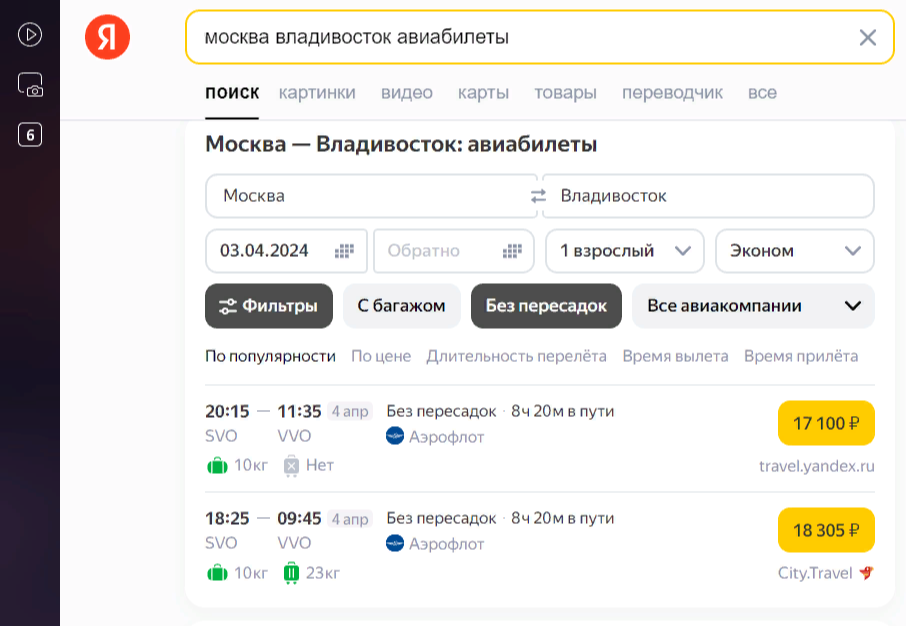This screenshot has width=906, height=626.
Task: Sort flights По цене
Action: 381,356
